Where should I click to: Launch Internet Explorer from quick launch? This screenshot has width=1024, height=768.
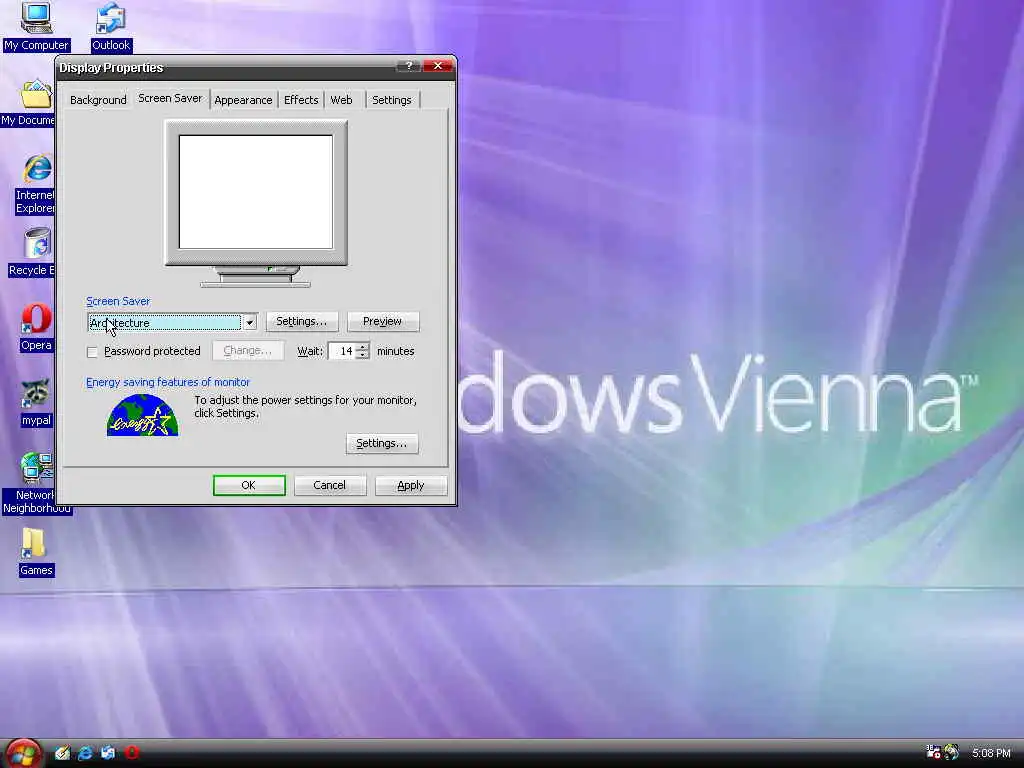pyautogui.click(x=86, y=753)
